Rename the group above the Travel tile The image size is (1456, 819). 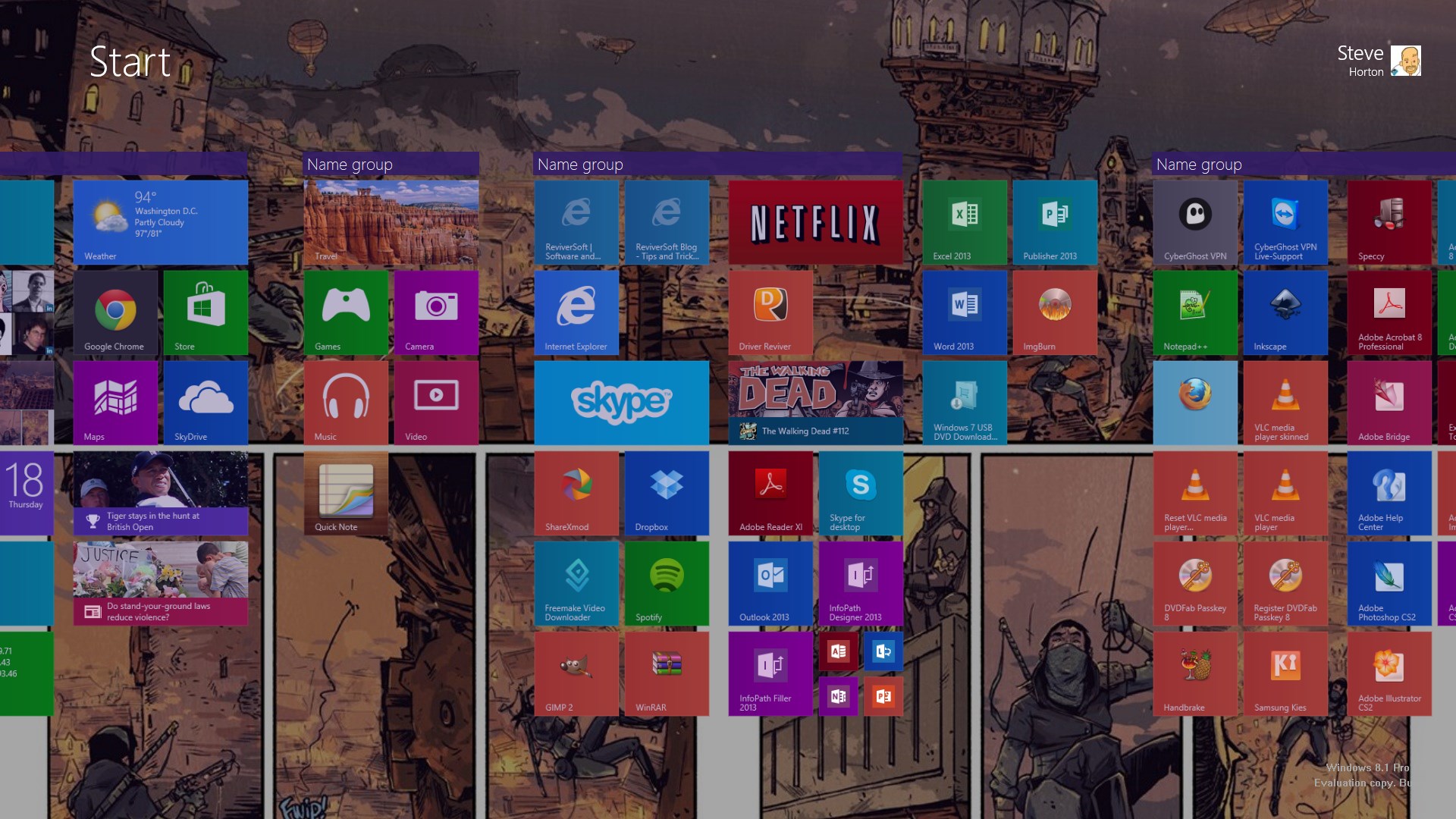click(391, 164)
